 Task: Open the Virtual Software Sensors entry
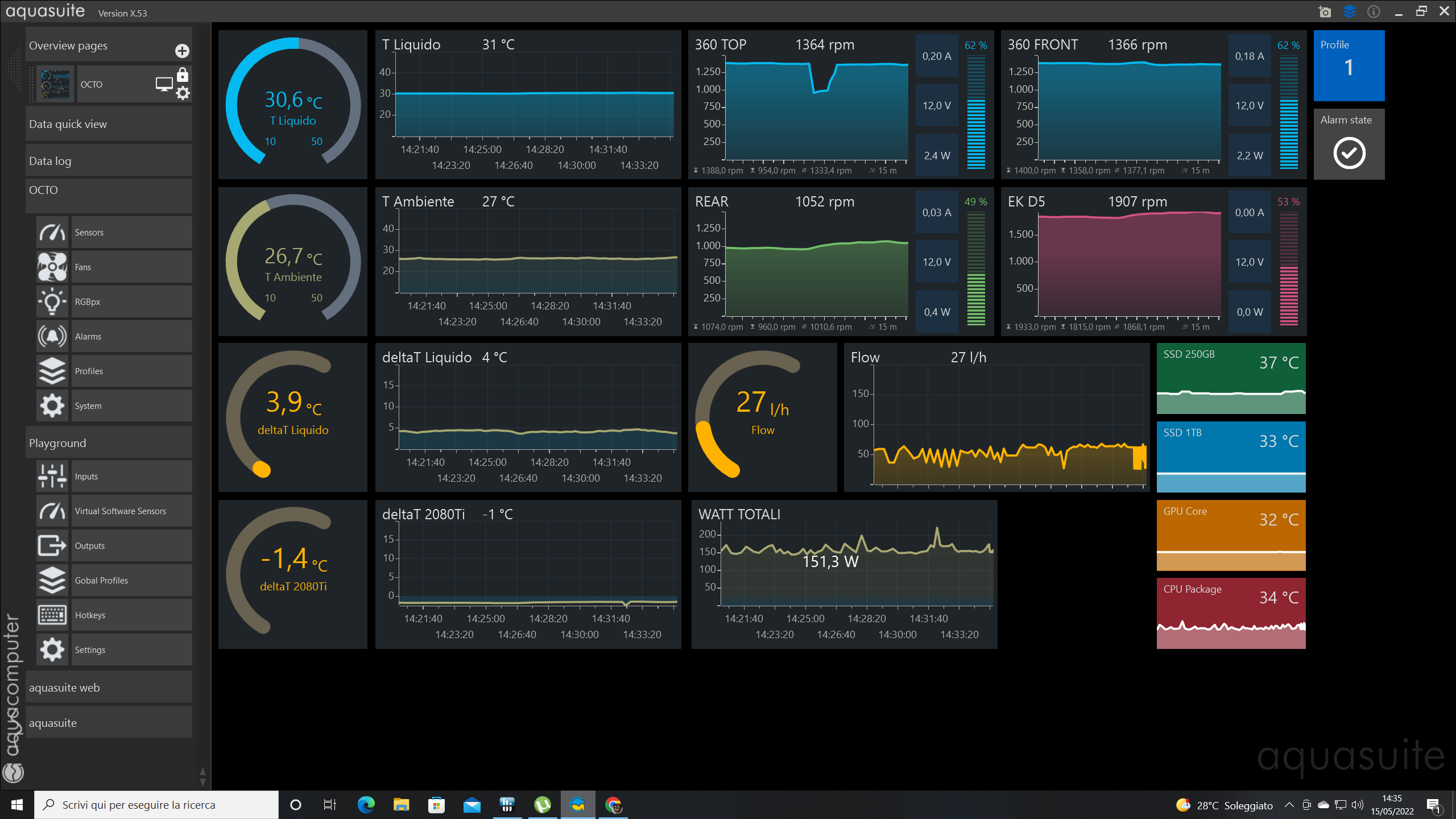(x=132, y=511)
